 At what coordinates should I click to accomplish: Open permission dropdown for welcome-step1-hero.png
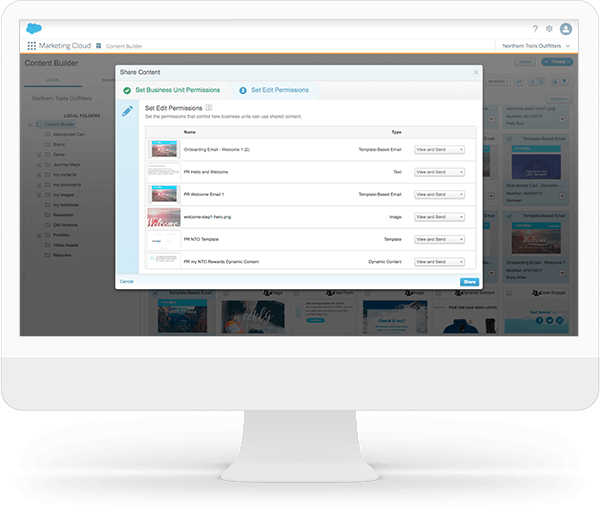pos(439,217)
